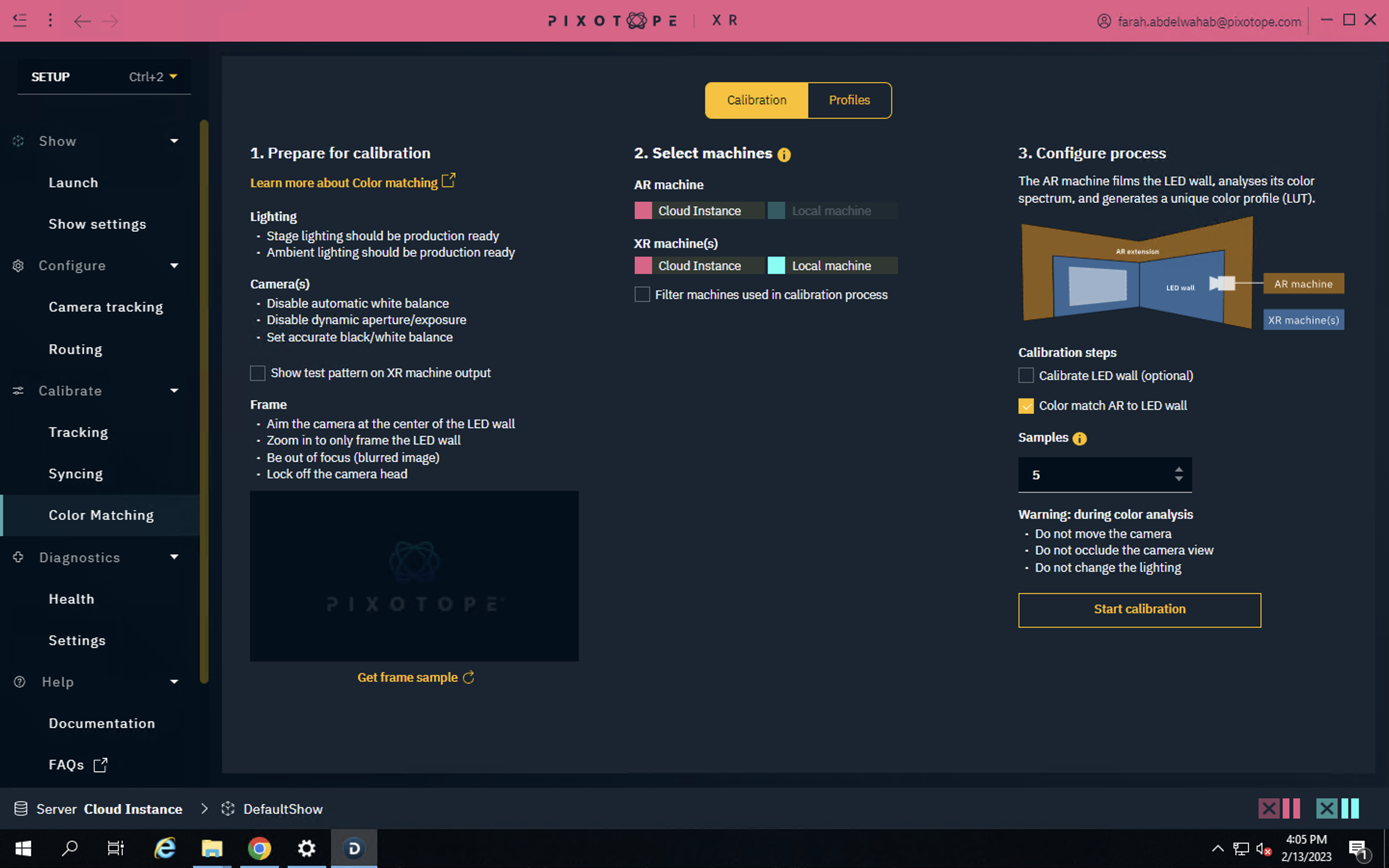The width and height of the screenshot is (1389, 868).
Task: Select Cloud Instance as AR machine
Action: [699, 211]
